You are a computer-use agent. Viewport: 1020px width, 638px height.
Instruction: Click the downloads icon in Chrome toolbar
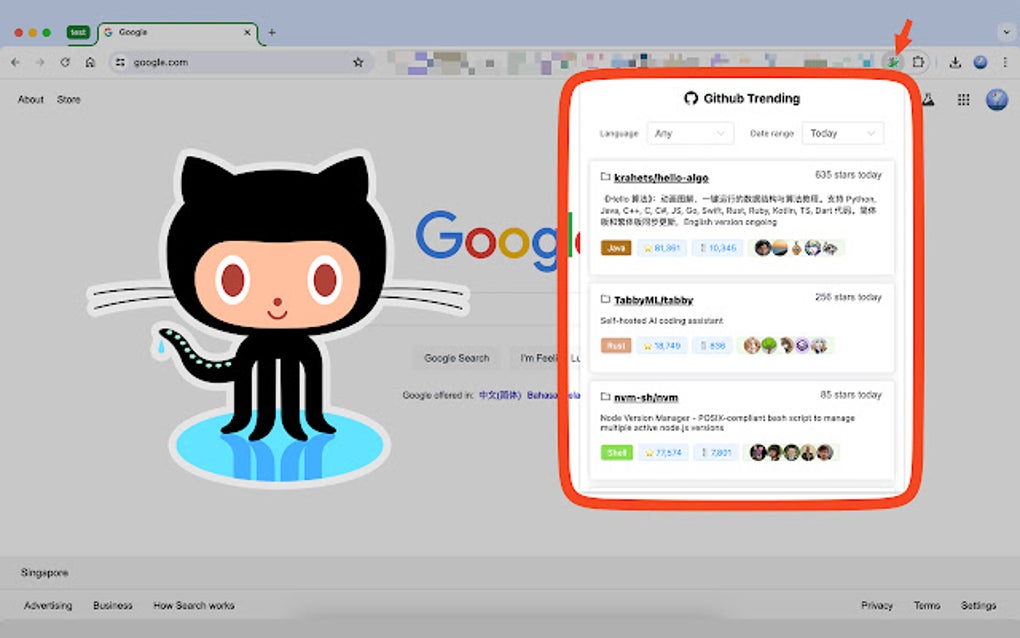click(955, 62)
